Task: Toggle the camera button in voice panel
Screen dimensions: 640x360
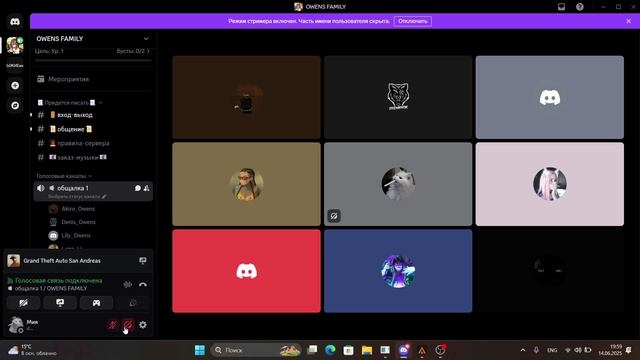Action: tap(23, 303)
